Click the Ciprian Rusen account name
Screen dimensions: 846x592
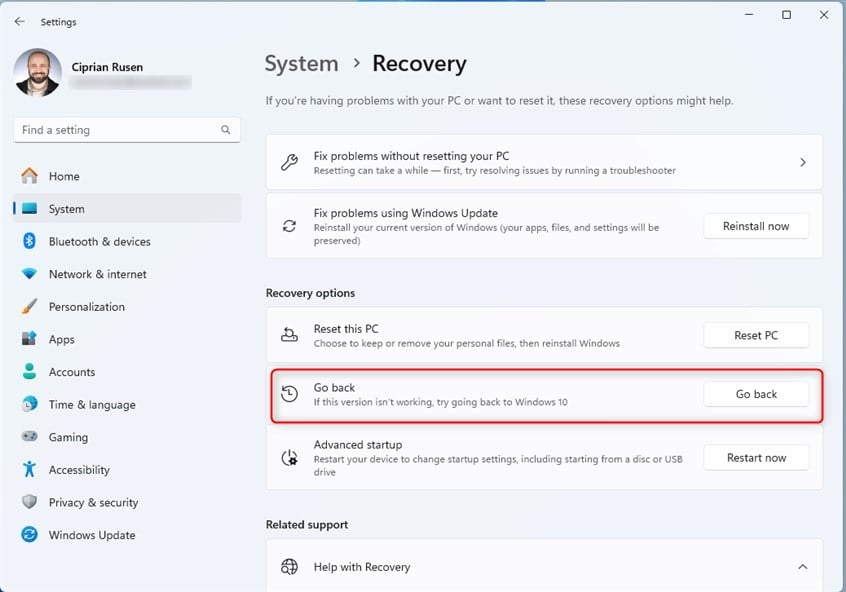[x=107, y=67]
